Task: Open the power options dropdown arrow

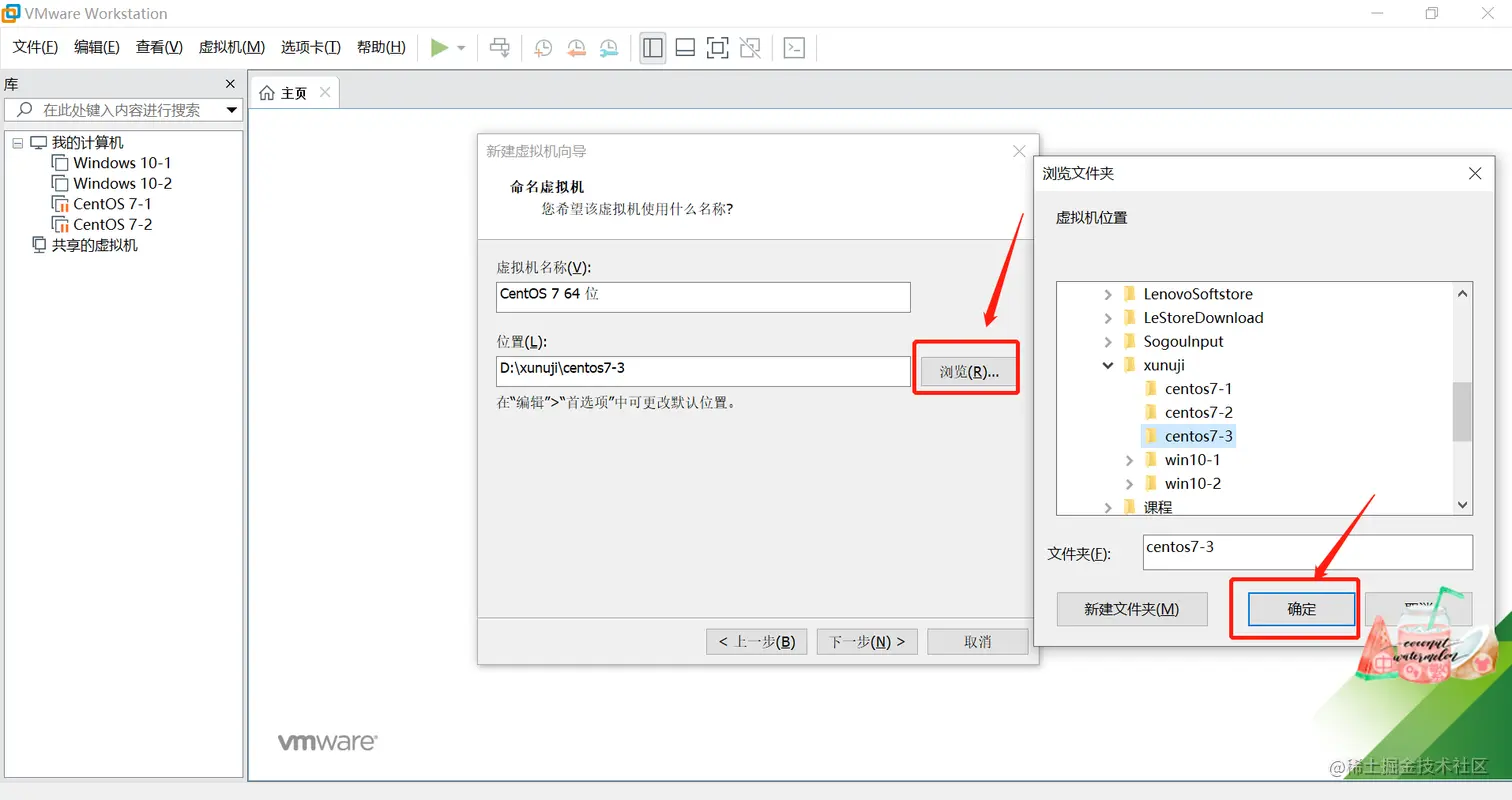Action: click(x=461, y=48)
